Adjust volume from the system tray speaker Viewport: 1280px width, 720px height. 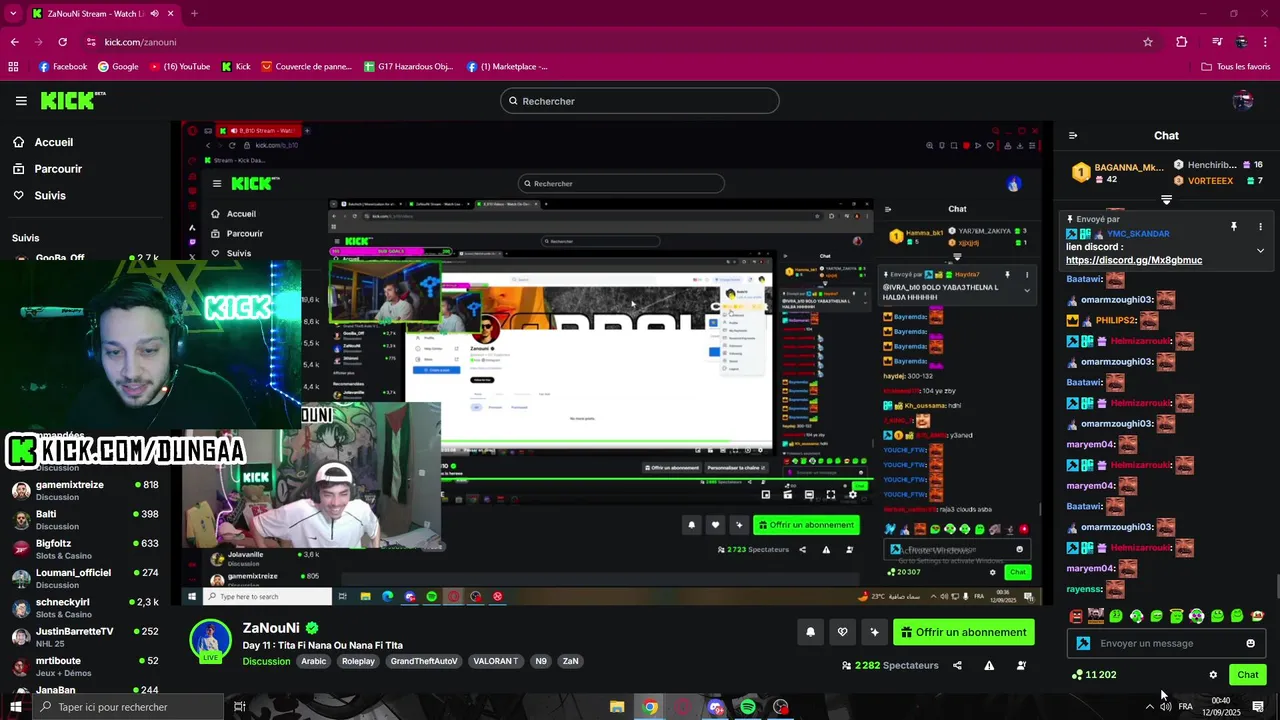(x=1166, y=707)
